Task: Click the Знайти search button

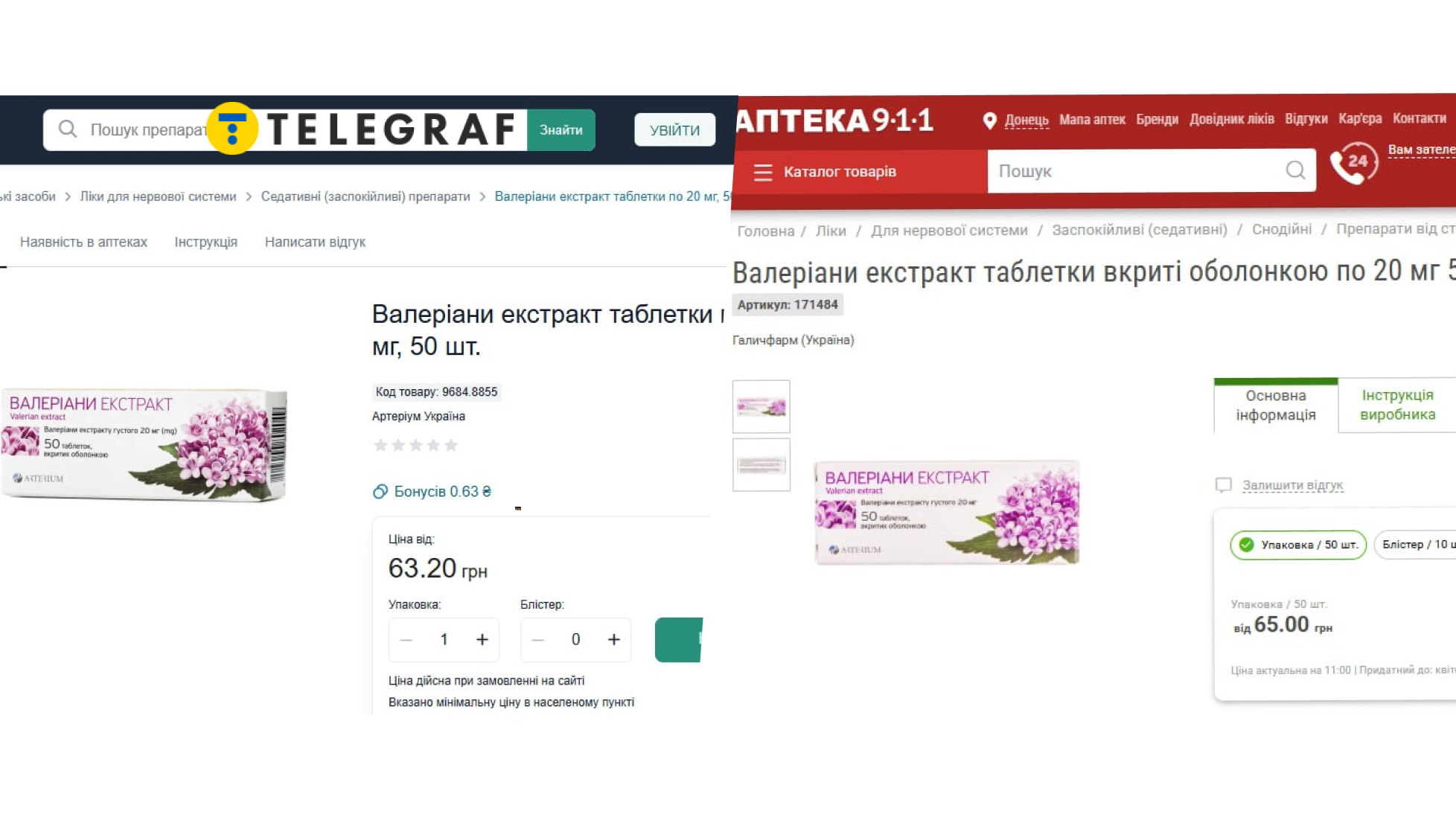Action: pyautogui.click(x=561, y=129)
